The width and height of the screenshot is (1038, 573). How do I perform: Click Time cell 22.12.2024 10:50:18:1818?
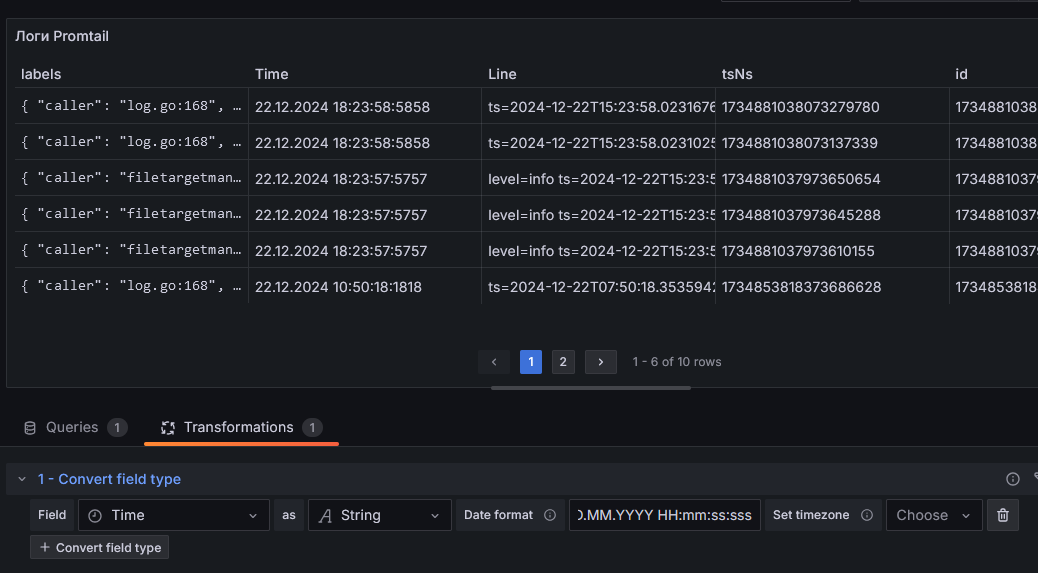tap(365, 286)
